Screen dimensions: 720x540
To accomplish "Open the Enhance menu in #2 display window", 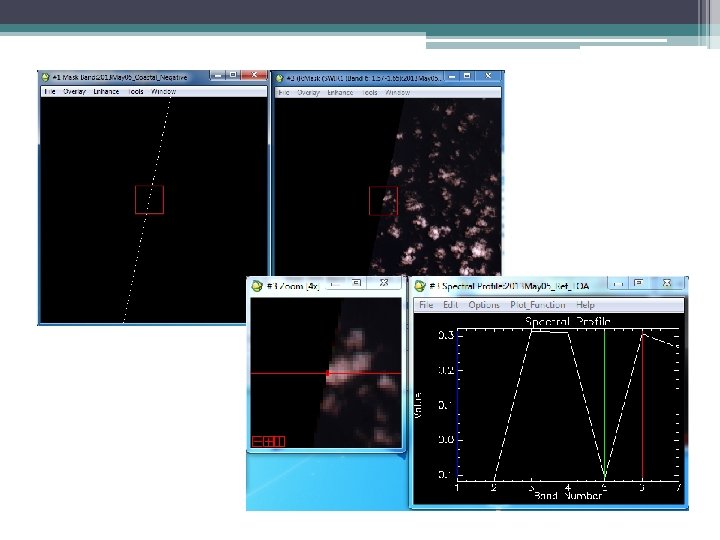I will pos(340,92).
